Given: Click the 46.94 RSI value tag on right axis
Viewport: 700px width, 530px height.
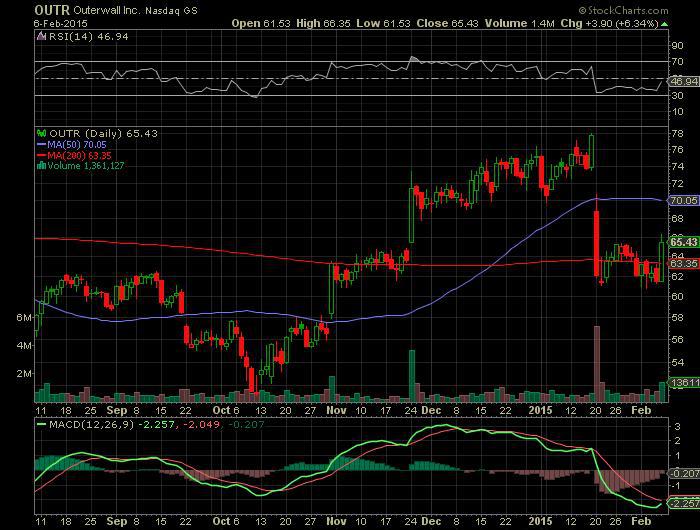Looking at the screenshot, I should point(683,81).
